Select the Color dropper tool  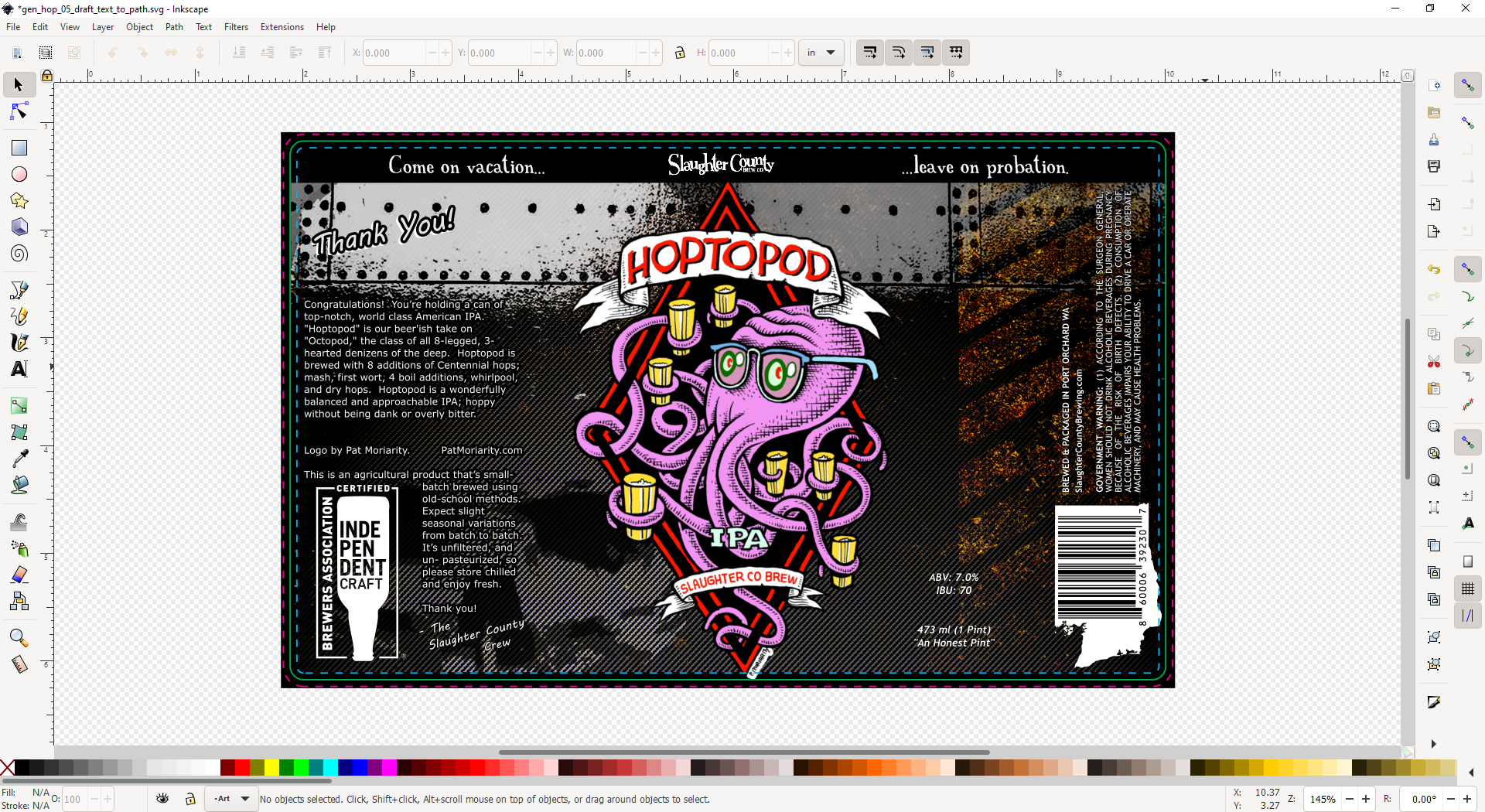[19, 459]
